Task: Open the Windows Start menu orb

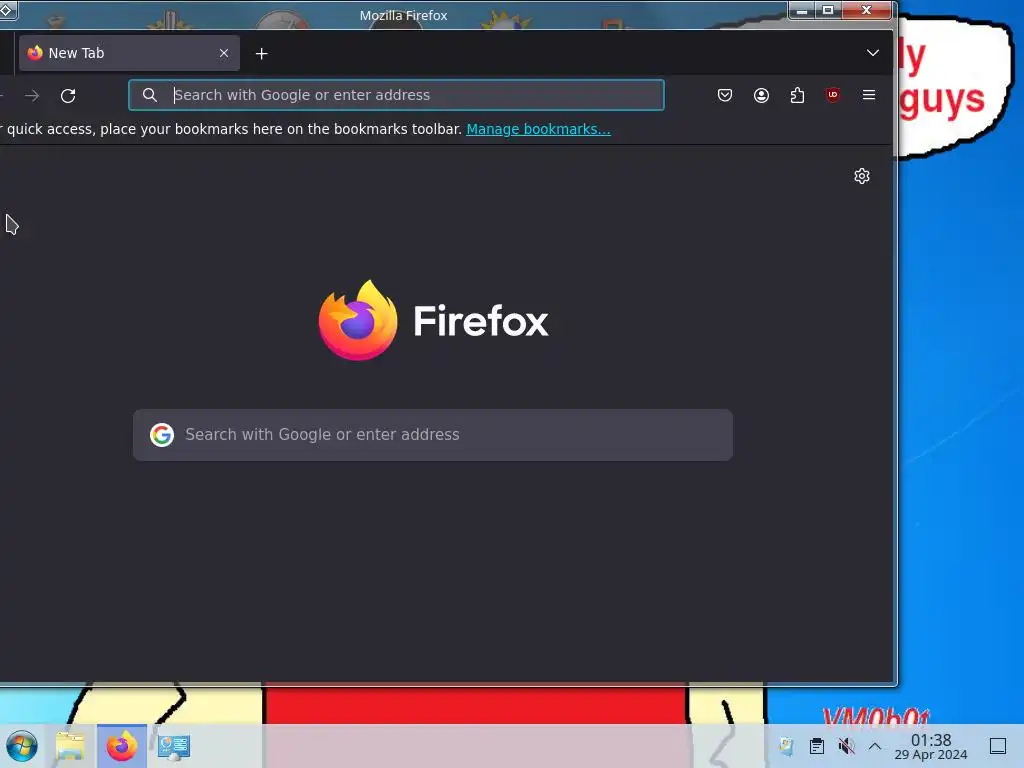Action: click(22, 746)
